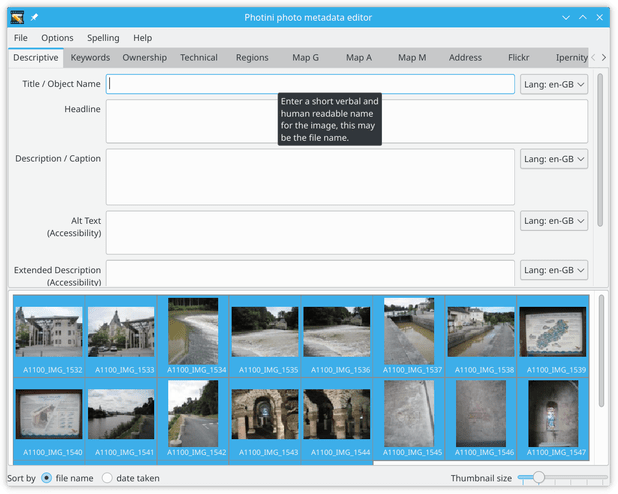Open the Alt Text language dropdown
The height and width of the screenshot is (494, 618).
coord(554,221)
